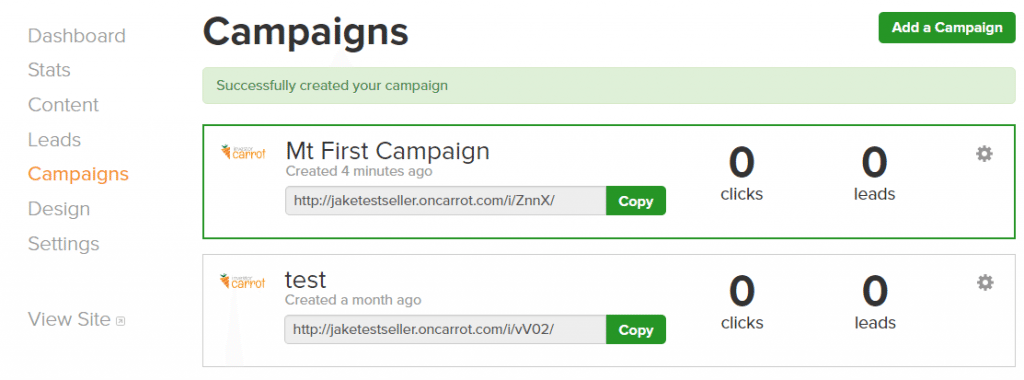Go to Dashboard in the sidebar
1024x380 pixels.
coord(76,36)
